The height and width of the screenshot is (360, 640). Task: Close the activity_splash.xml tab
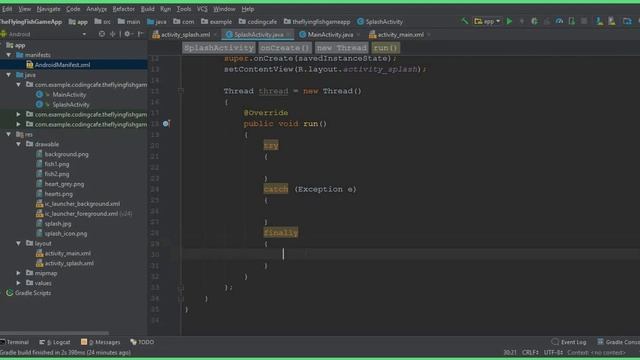[x=215, y=35]
